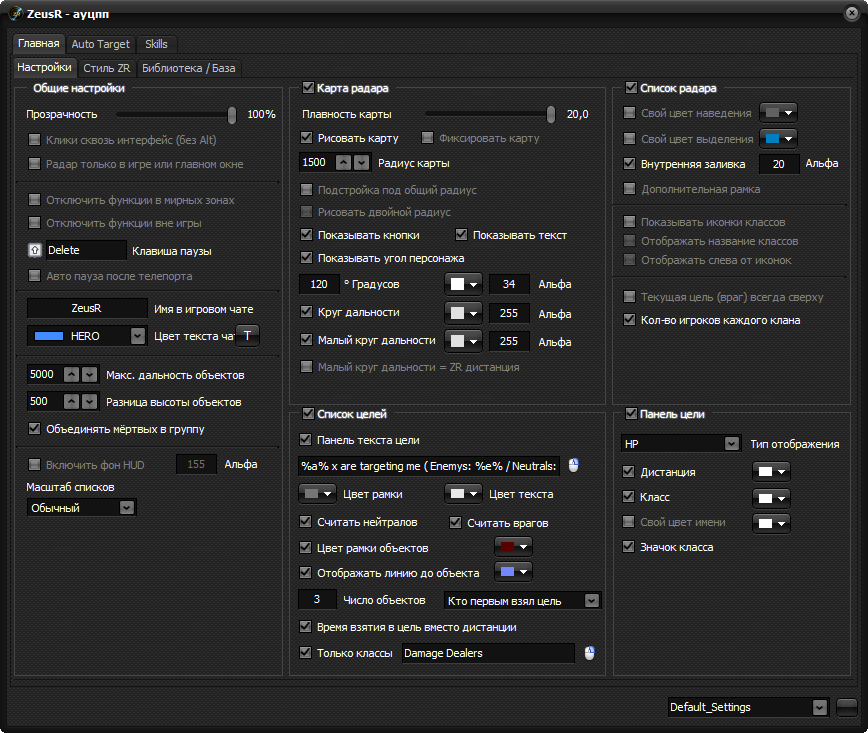The image size is (868, 733).
Task: Open the Круг дальности color swatch
Action: pos(463,313)
